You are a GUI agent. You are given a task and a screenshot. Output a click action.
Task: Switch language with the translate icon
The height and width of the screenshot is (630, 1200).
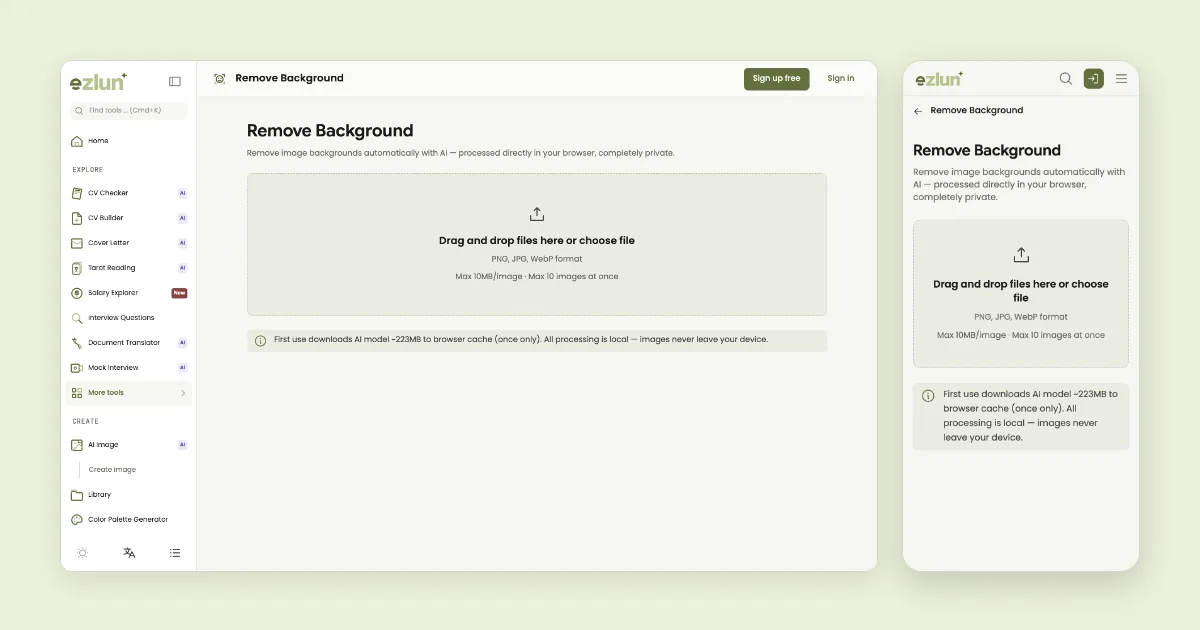[x=129, y=553]
